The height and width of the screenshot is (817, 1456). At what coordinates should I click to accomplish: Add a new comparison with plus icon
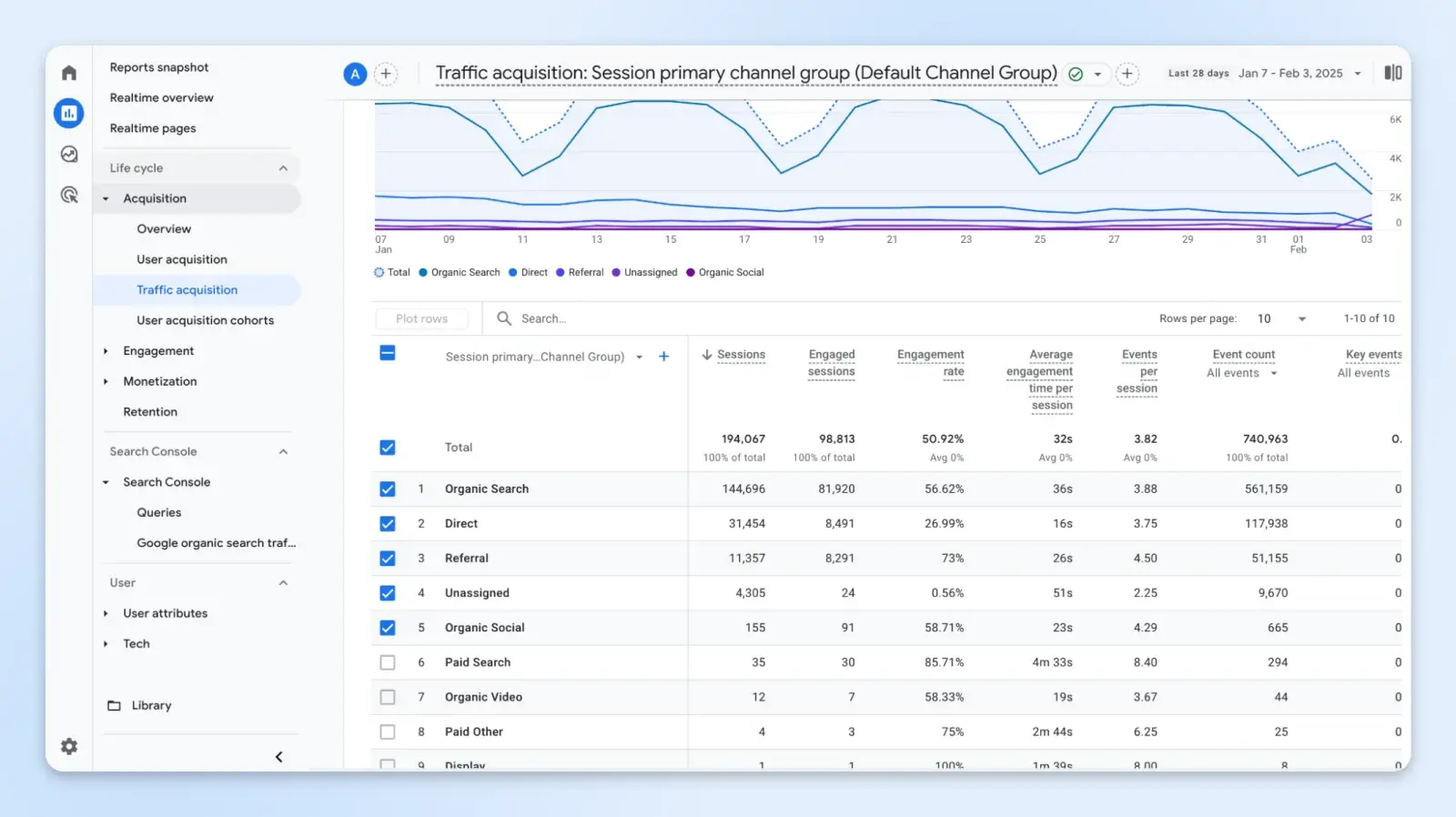pyautogui.click(x=386, y=74)
